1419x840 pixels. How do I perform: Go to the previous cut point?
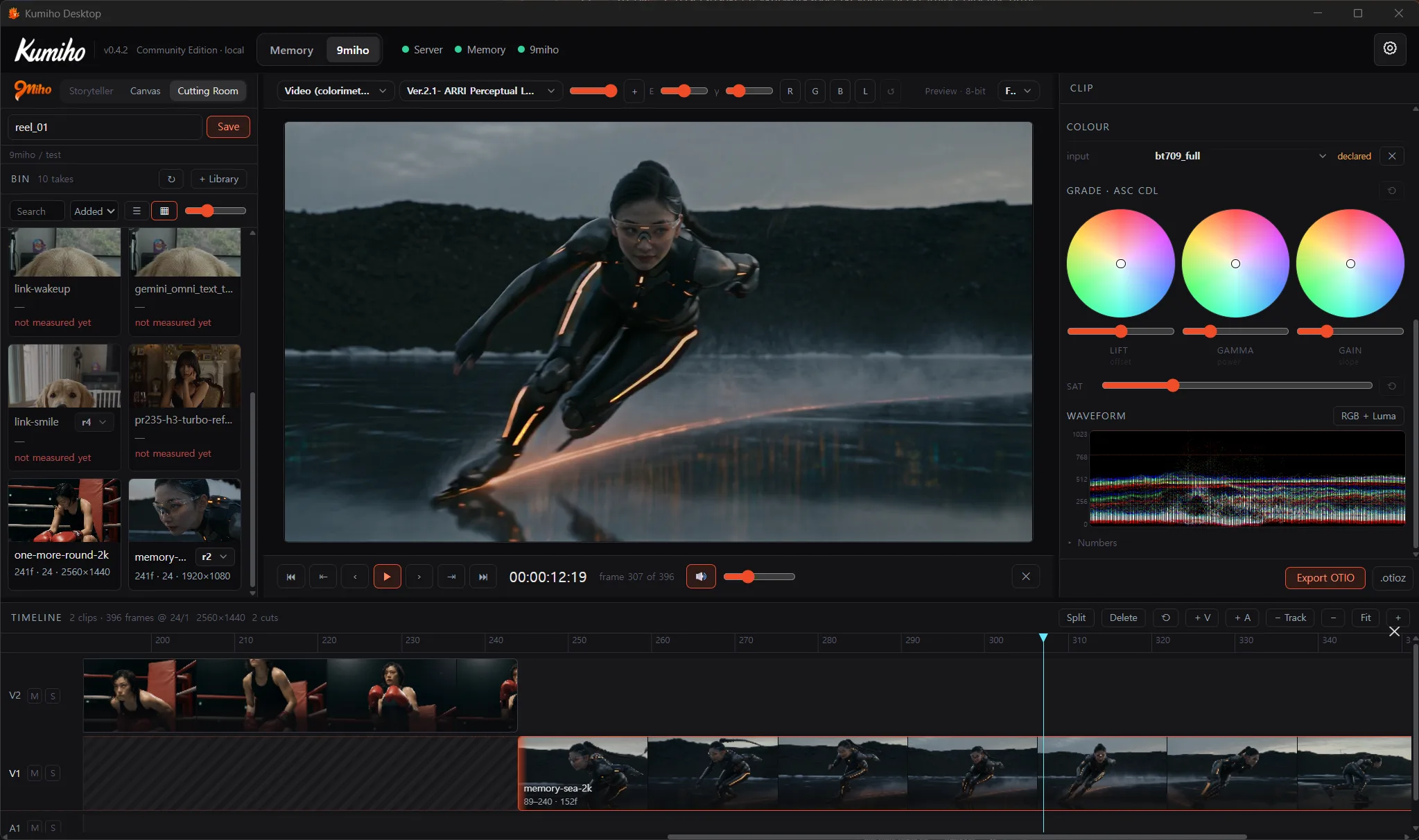(x=323, y=577)
